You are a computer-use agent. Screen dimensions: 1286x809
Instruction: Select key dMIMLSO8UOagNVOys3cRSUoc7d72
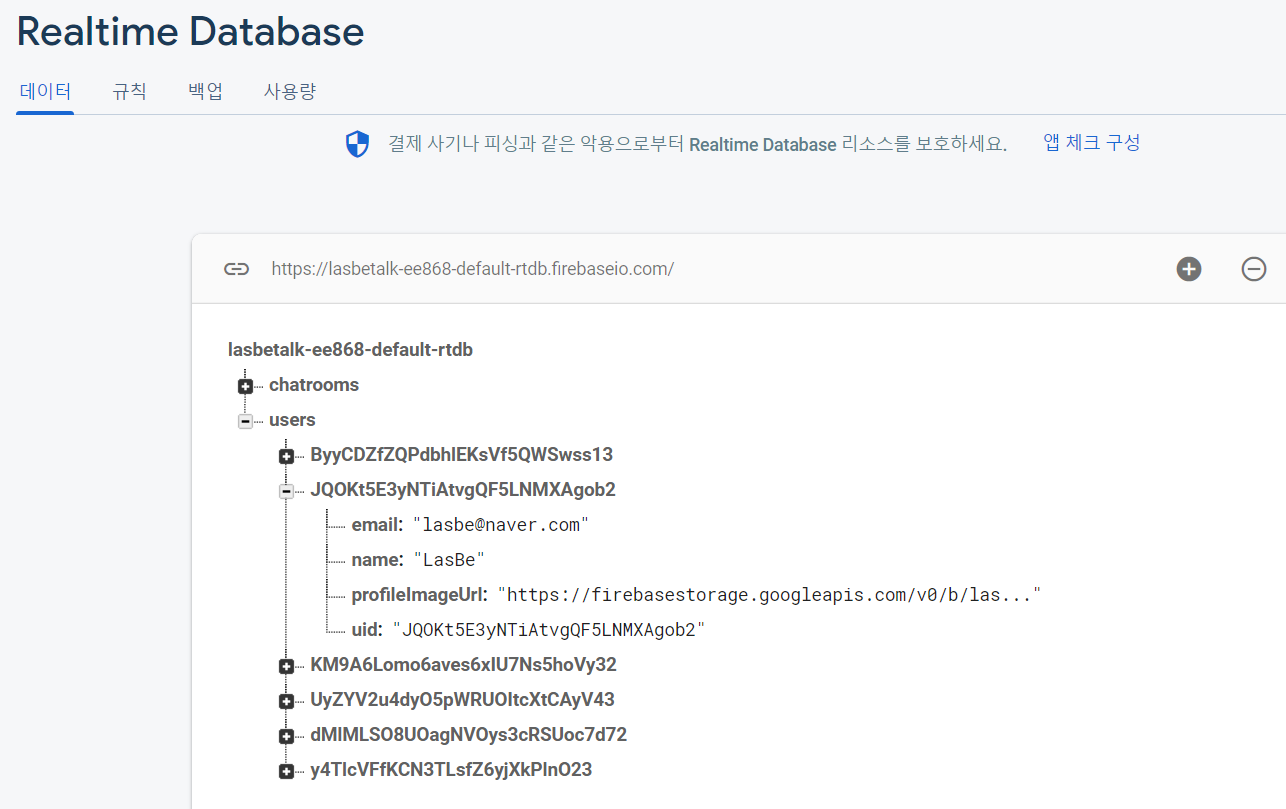click(468, 735)
